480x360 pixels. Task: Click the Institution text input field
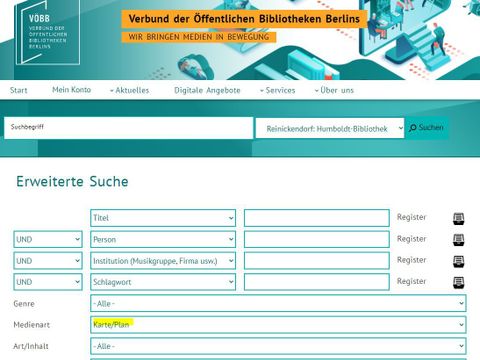(x=317, y=261)
